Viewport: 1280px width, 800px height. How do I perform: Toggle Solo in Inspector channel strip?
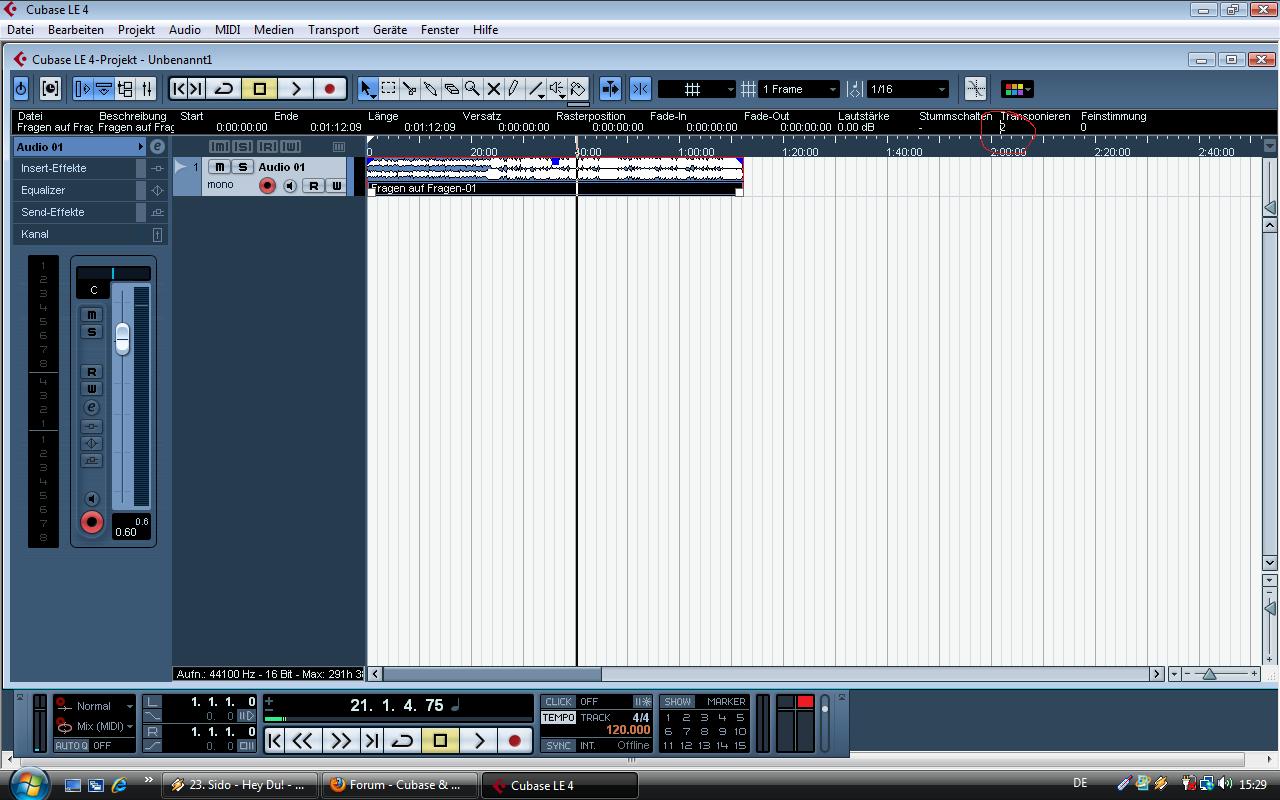point(91,332)
